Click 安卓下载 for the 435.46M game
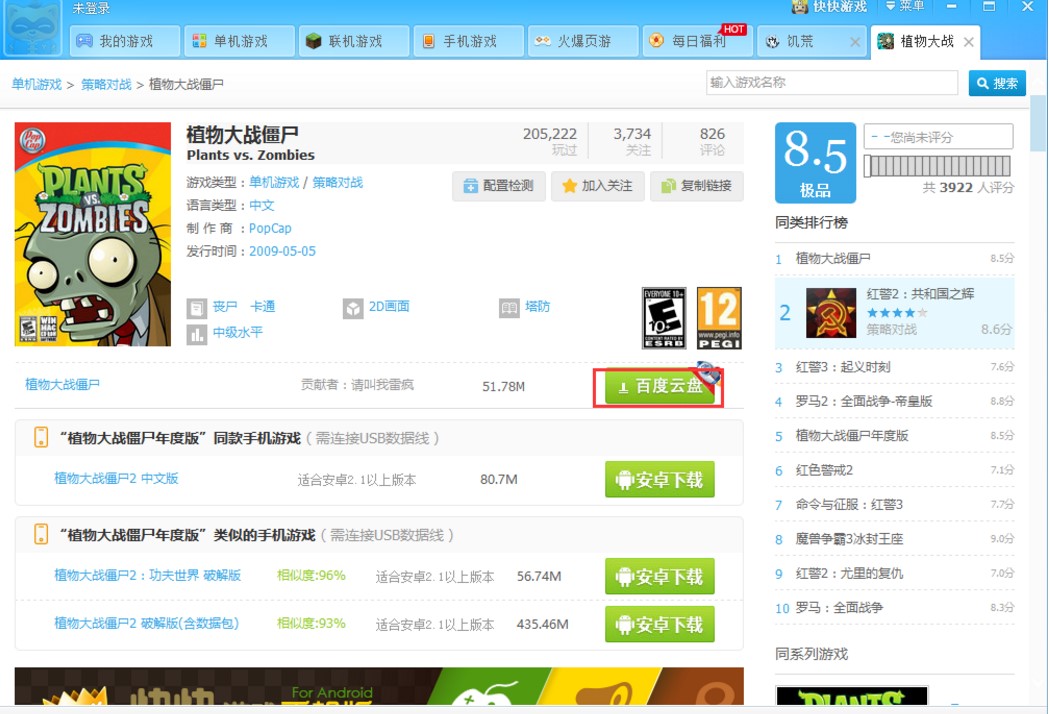The height and width of the screenshot is (714, 1050). (660, 624)
